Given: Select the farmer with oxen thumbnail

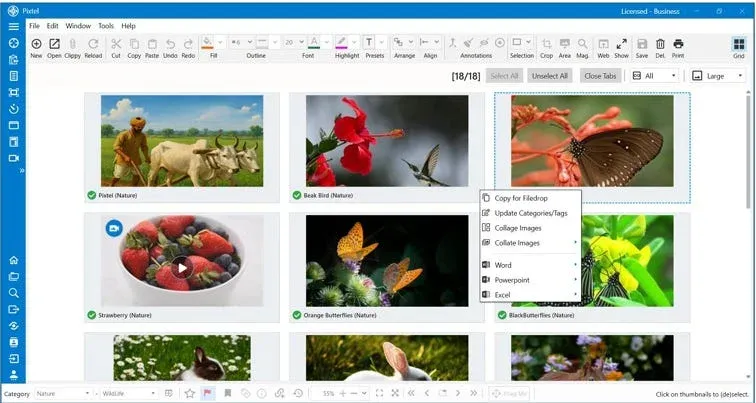Looking at the screenshot, I should click(x=182, y=140).
